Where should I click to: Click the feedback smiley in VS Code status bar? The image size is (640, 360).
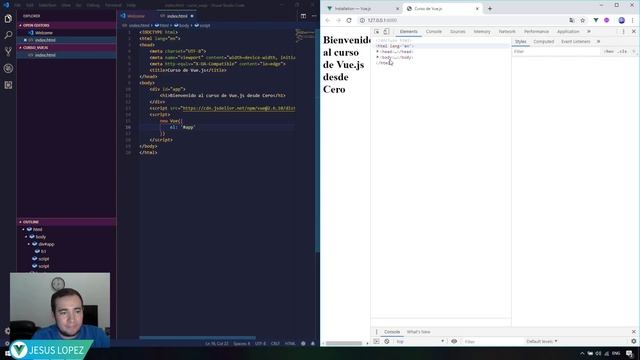point(303,344)
